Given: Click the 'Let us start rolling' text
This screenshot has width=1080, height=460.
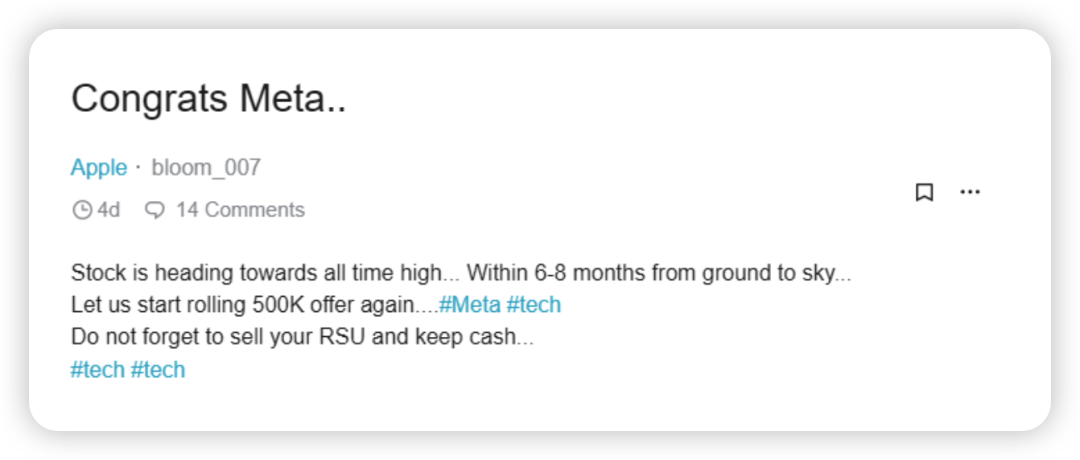Looking at the screenshot, I should click(158, 304).
